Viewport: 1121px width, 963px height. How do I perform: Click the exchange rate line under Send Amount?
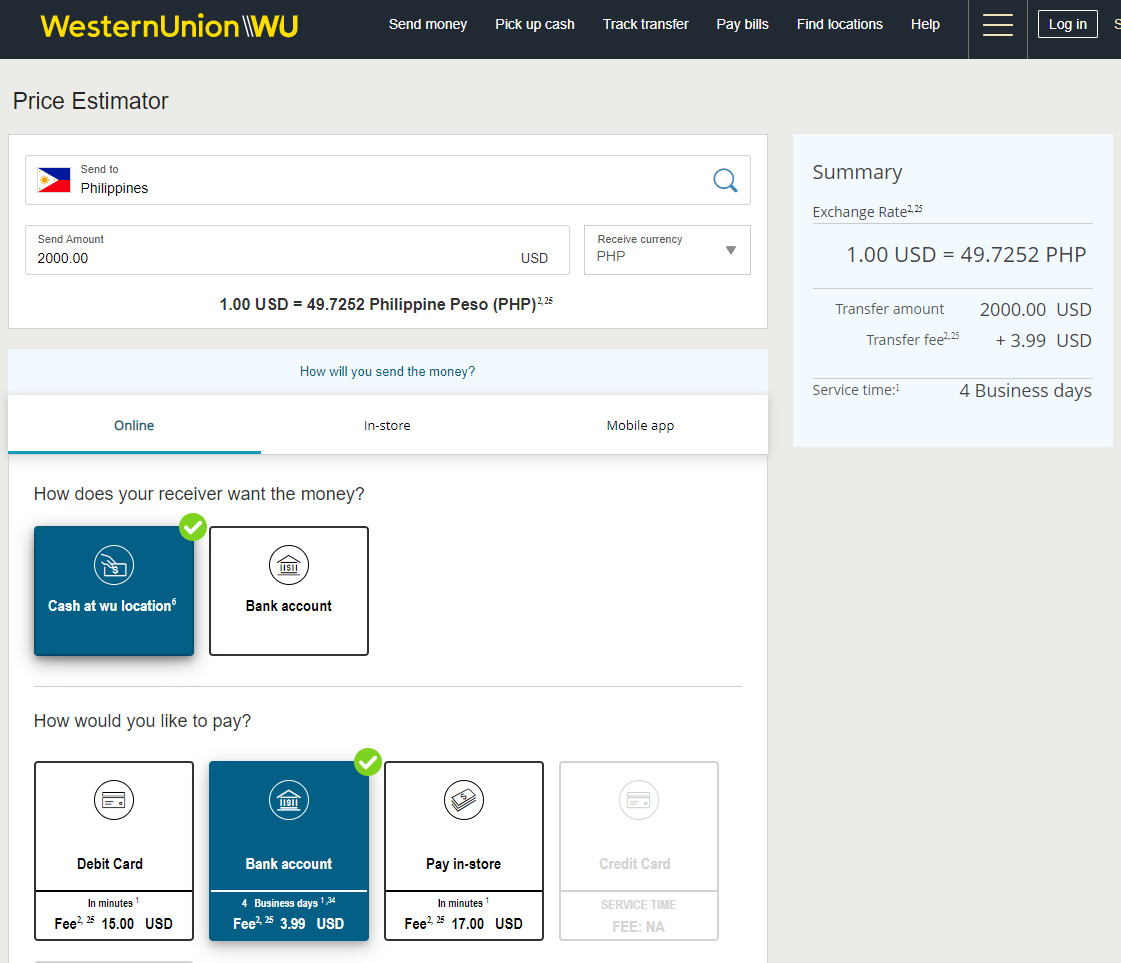pyautogui.click(x=386, y=305)
